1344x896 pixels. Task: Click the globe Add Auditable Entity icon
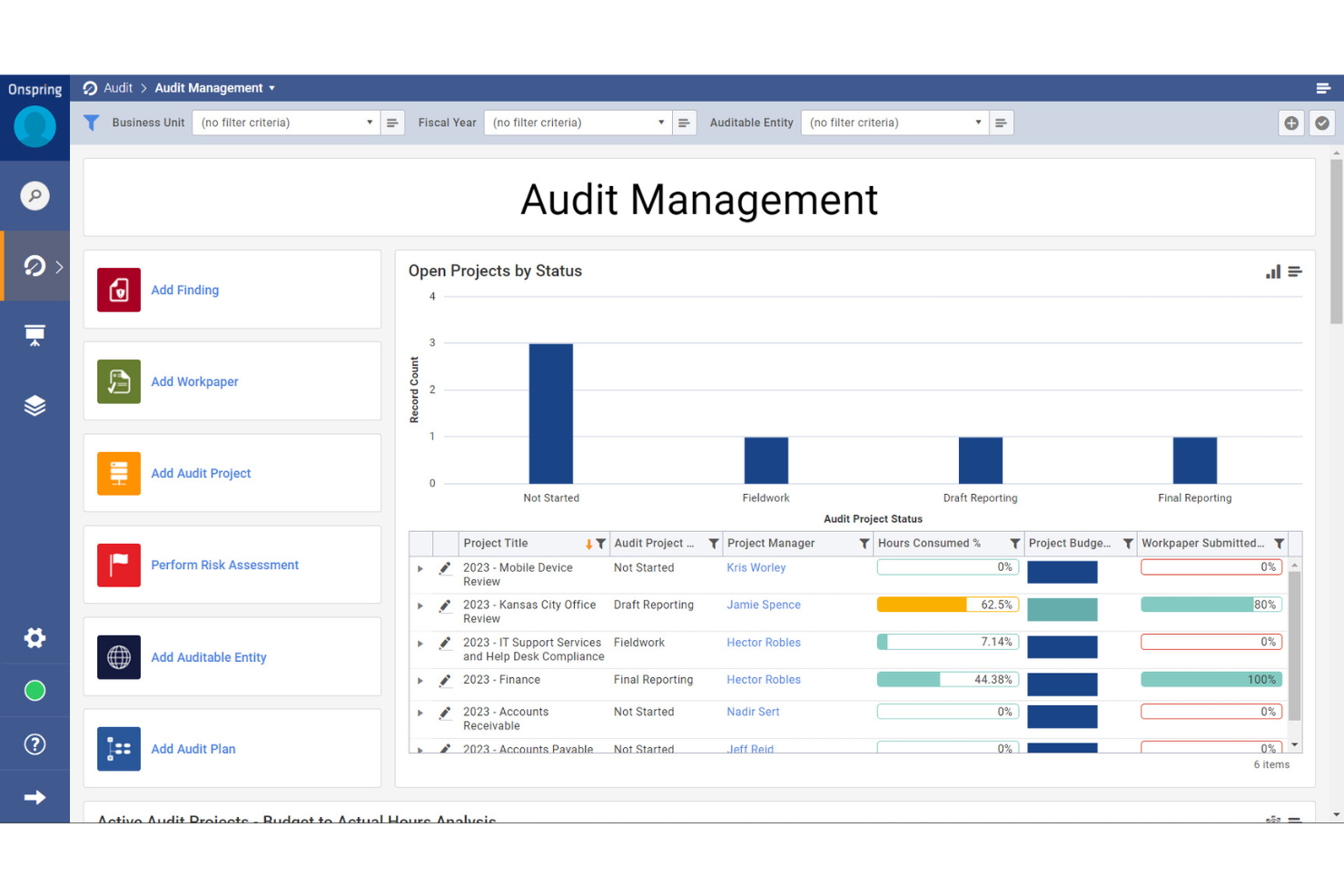pos(119,657)
